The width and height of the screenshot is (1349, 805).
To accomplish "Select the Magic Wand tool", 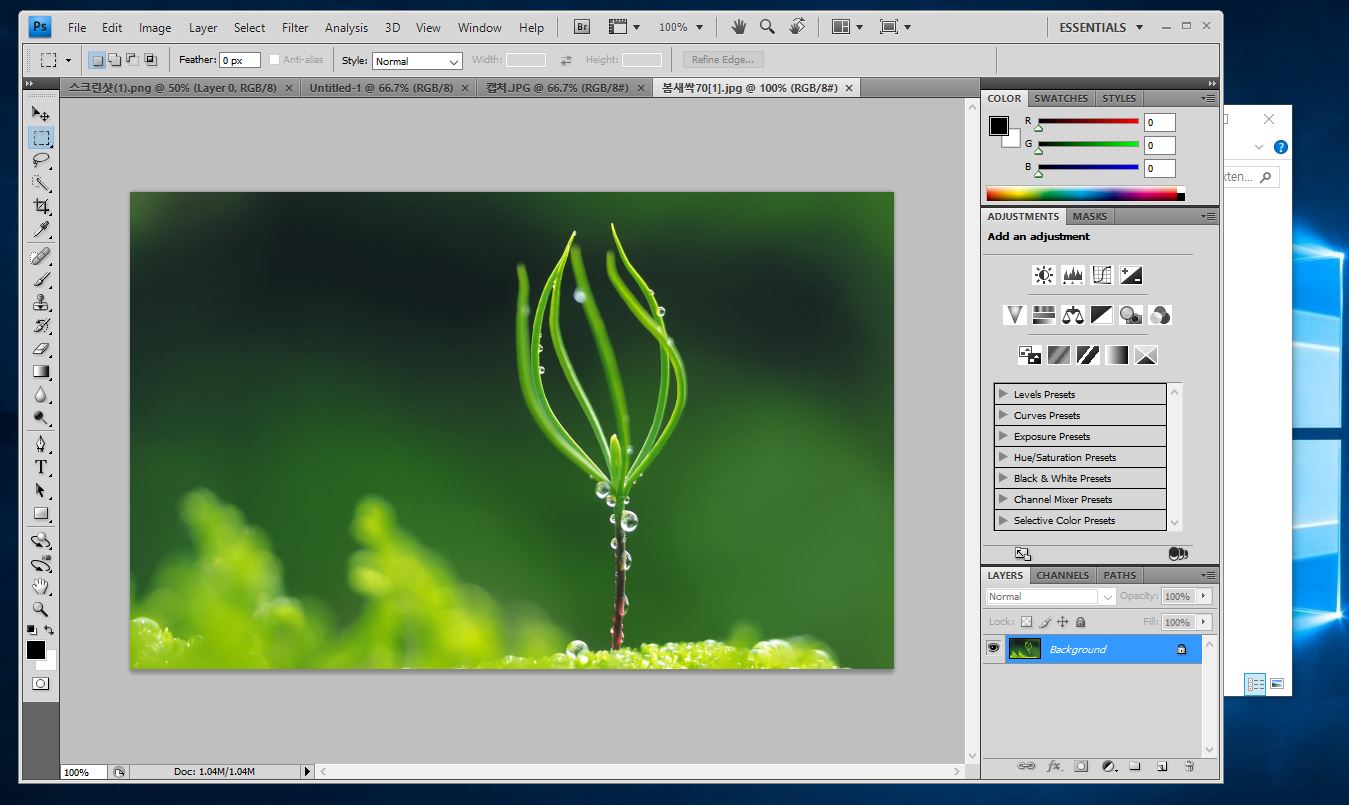I will tap(41, 183).
